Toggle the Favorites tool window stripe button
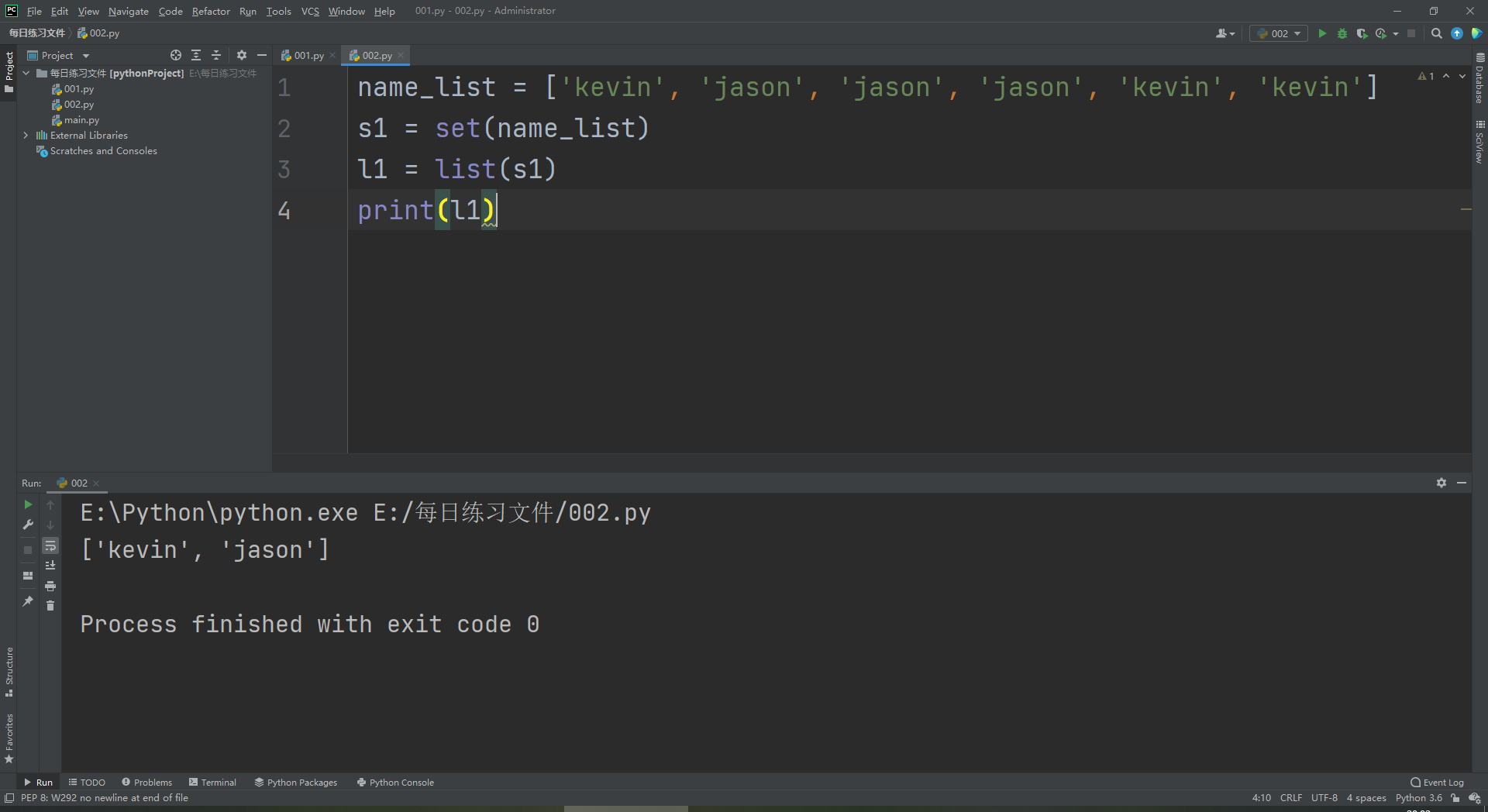1488x812 pixels. coord(9,738)
